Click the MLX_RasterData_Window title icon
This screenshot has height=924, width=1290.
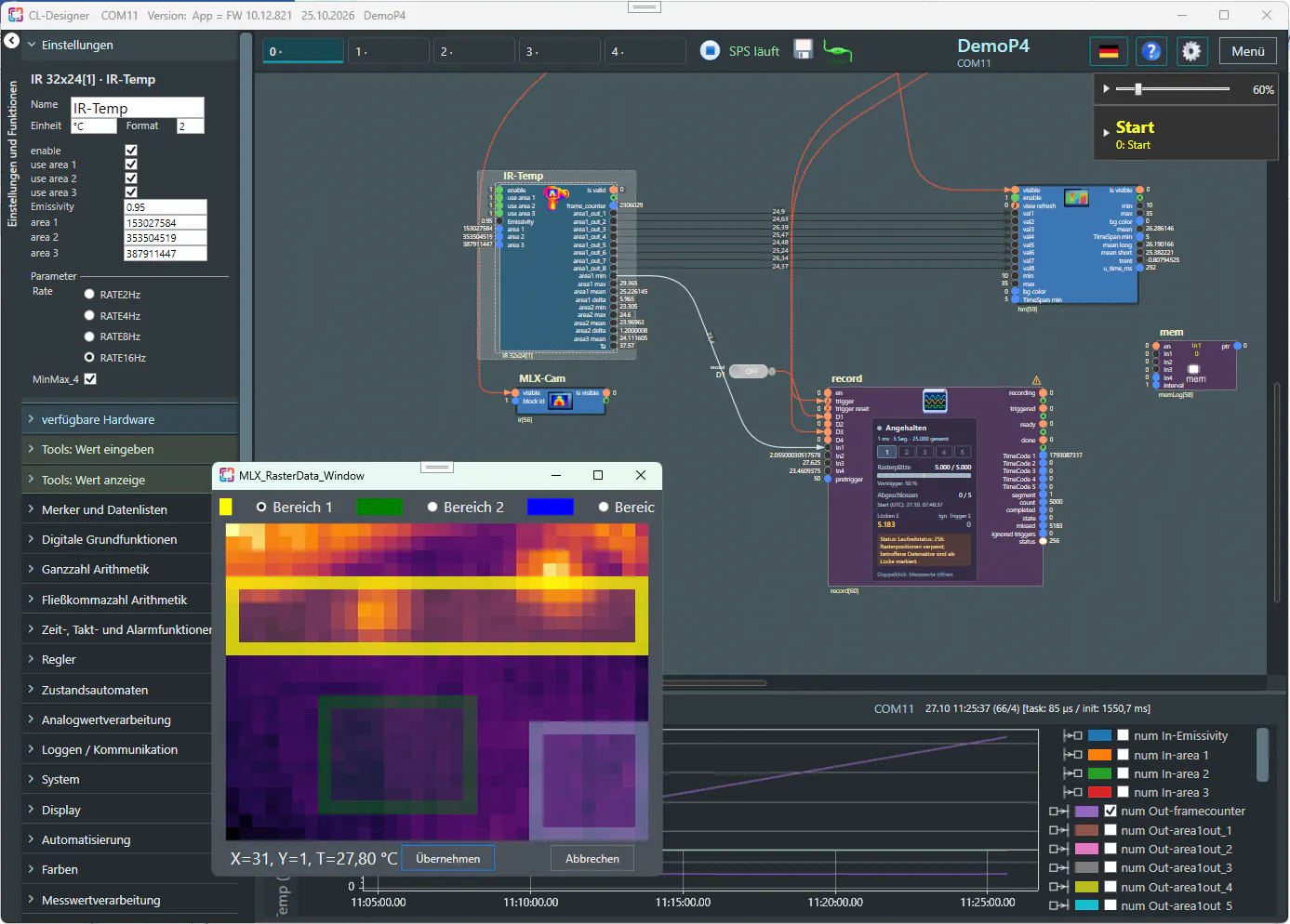[227, 475]
